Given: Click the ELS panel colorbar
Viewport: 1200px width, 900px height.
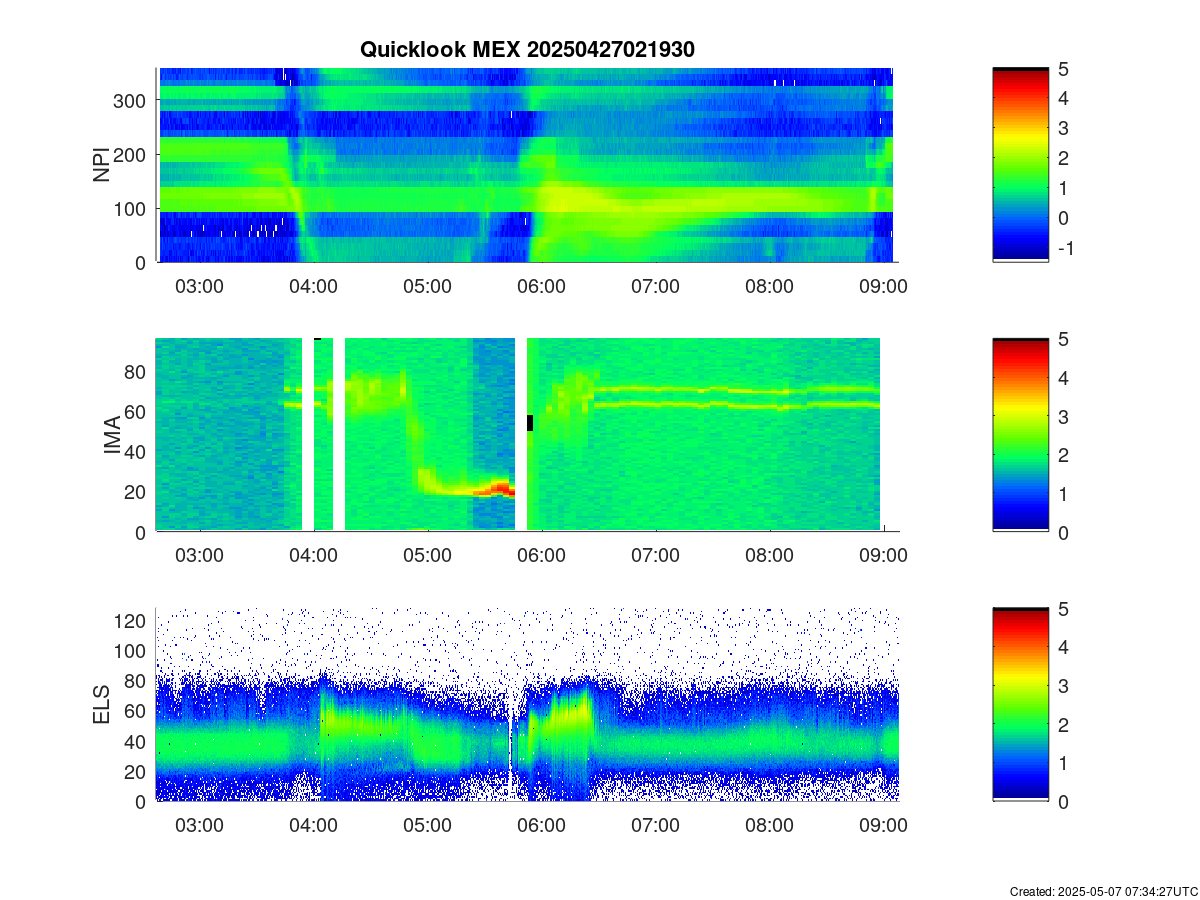Looking at the screenshot, I should (1020, 704).
